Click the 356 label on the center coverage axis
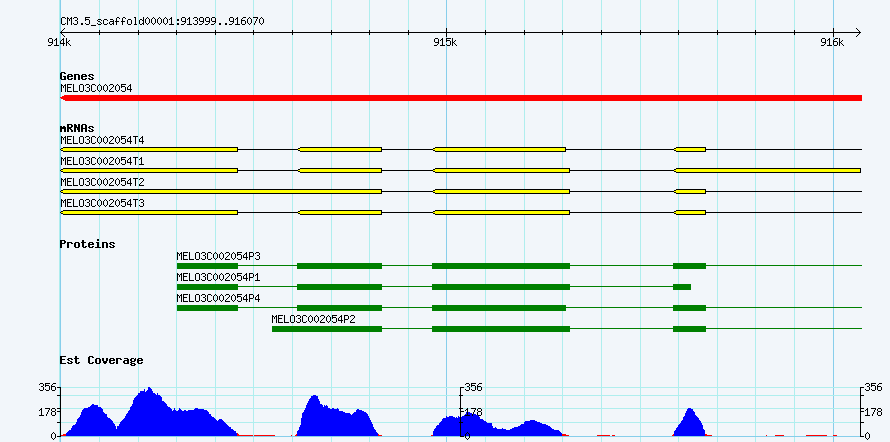Viewport: 890px width, 442px height. point(473,388)
